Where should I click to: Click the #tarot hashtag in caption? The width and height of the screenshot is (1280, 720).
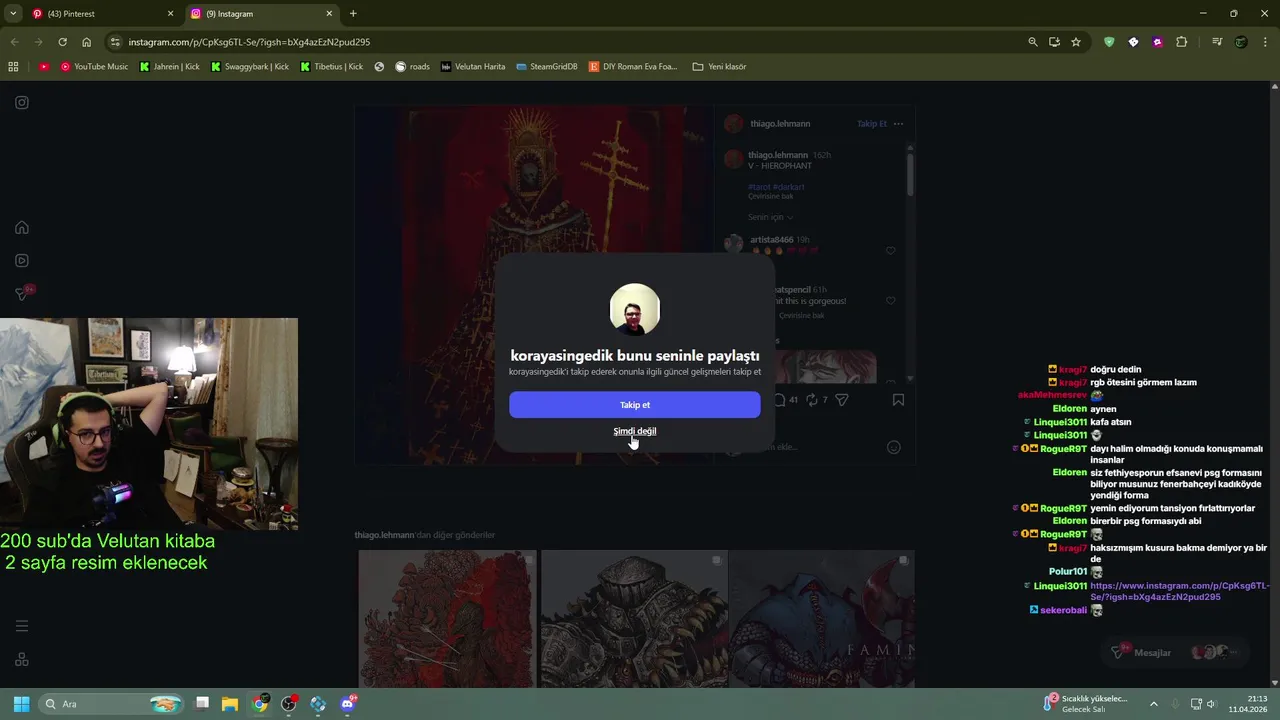[760, 187]
